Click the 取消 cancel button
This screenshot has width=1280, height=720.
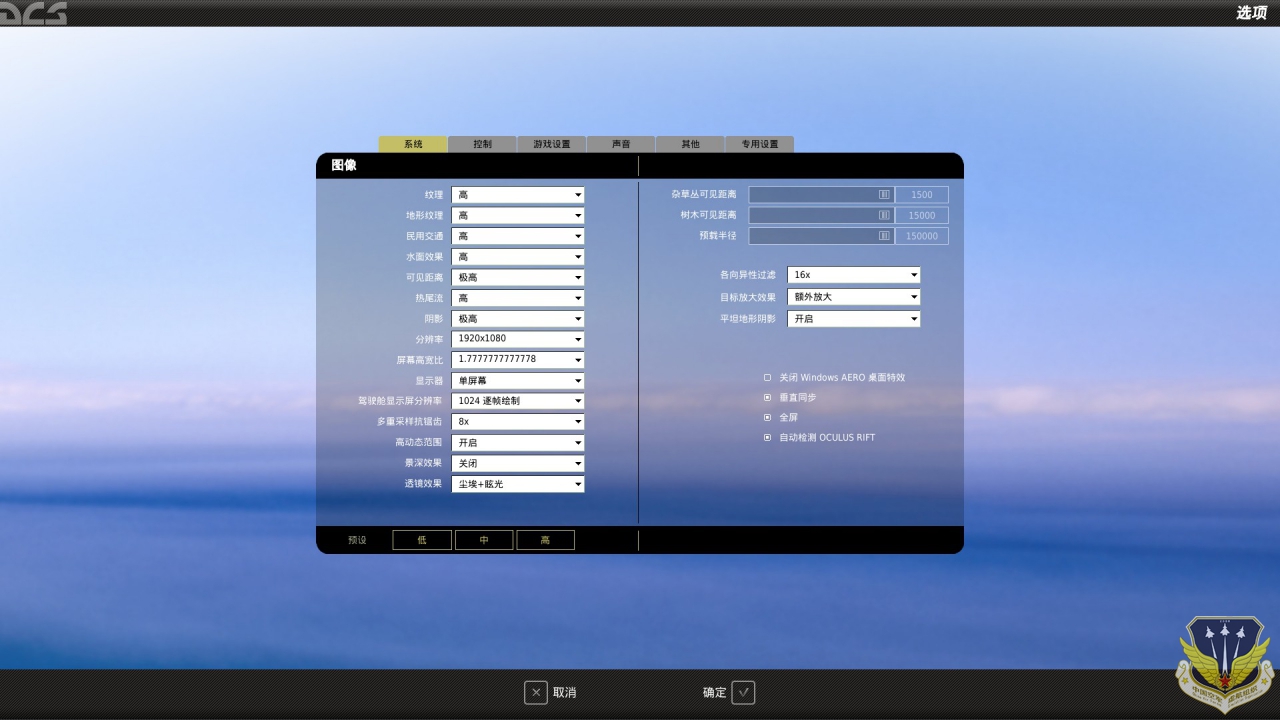[551, 692]
